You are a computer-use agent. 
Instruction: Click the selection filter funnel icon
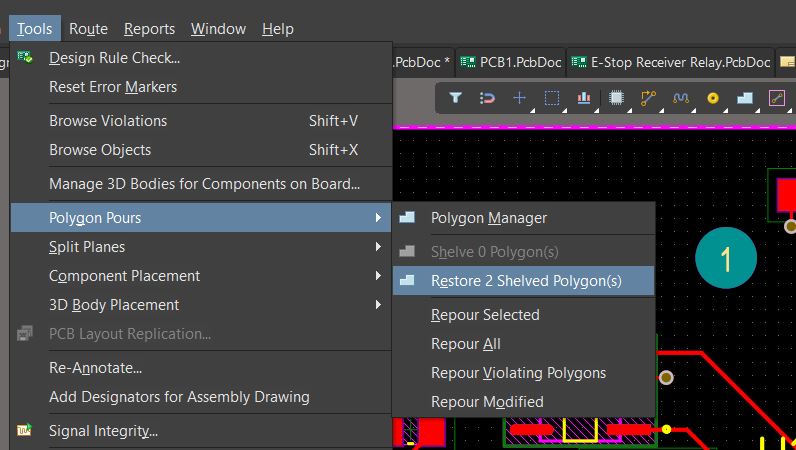455,98
